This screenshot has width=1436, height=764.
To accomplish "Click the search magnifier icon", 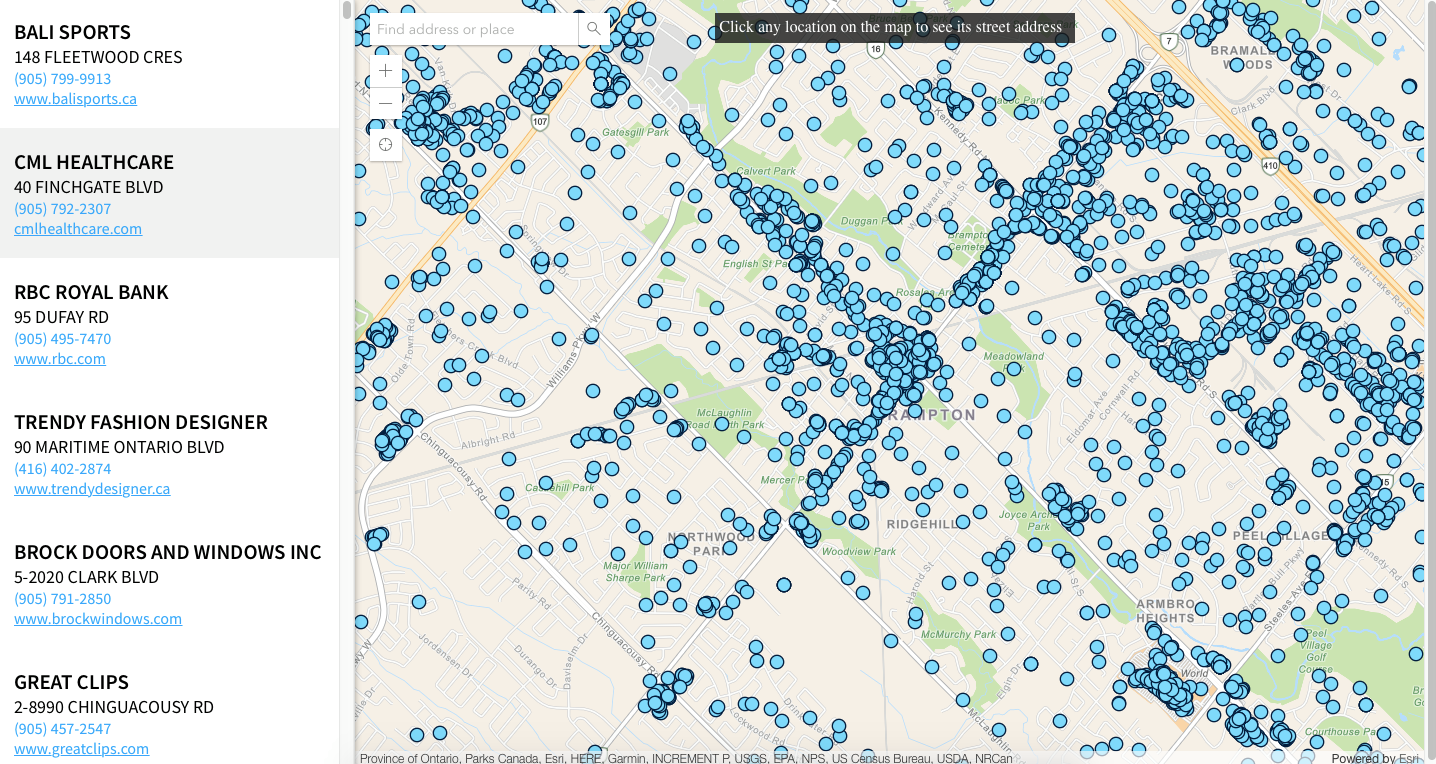I will (x=594, y=29).
